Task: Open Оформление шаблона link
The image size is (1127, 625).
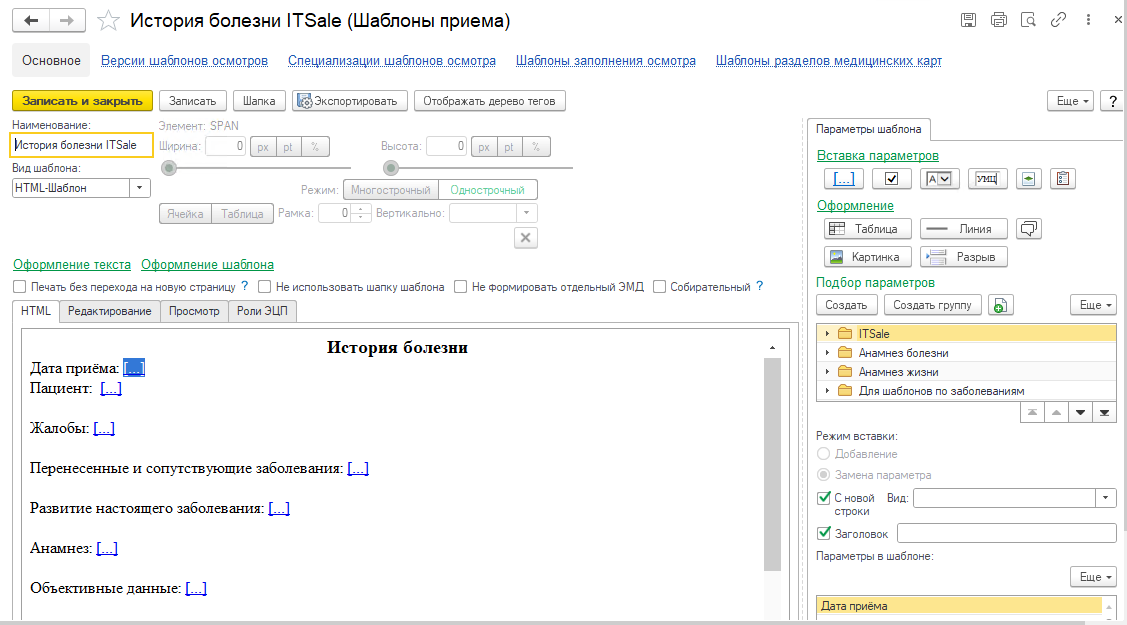Action: 207,264
